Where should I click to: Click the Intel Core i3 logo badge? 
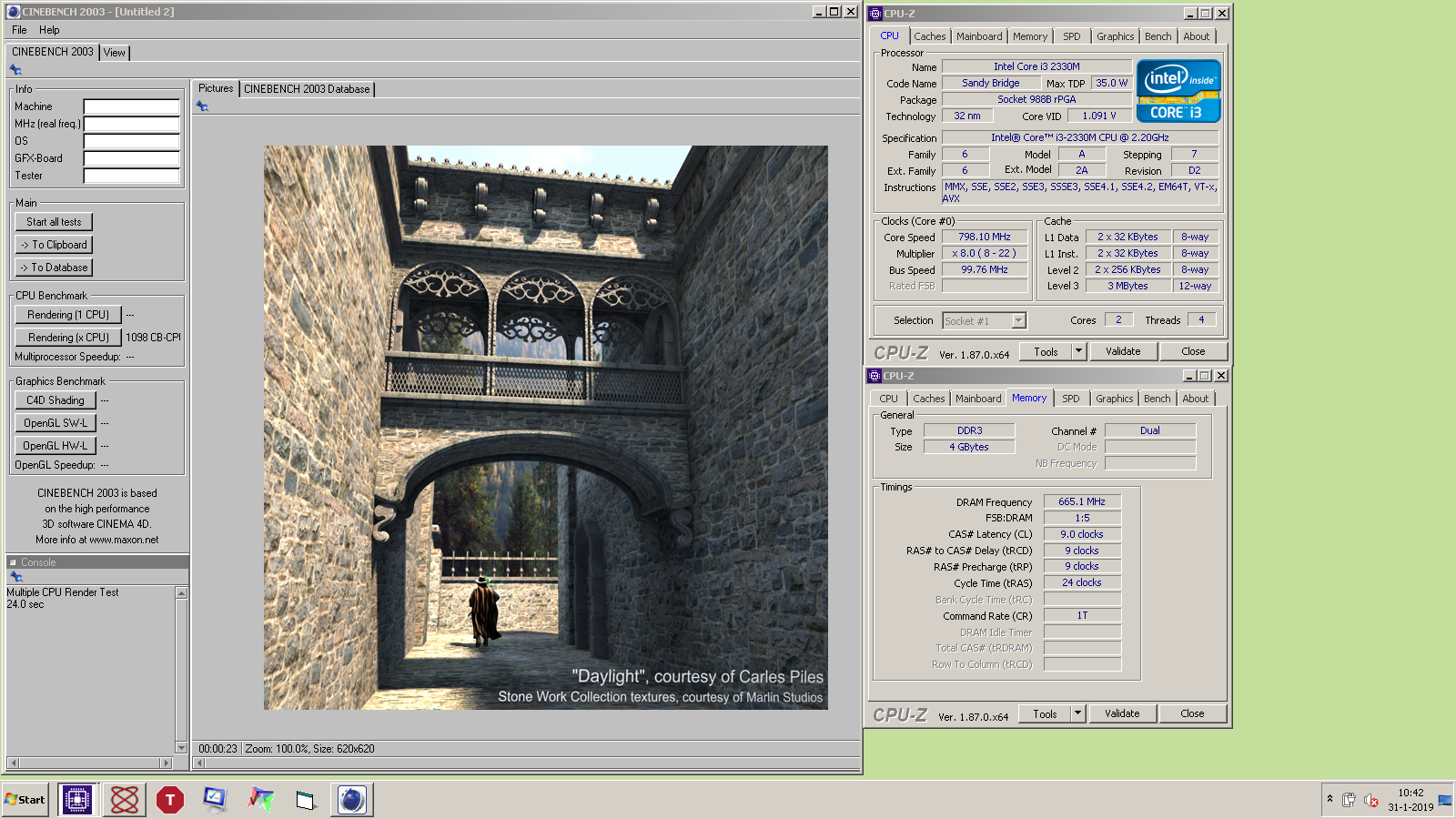point(1178,91)
